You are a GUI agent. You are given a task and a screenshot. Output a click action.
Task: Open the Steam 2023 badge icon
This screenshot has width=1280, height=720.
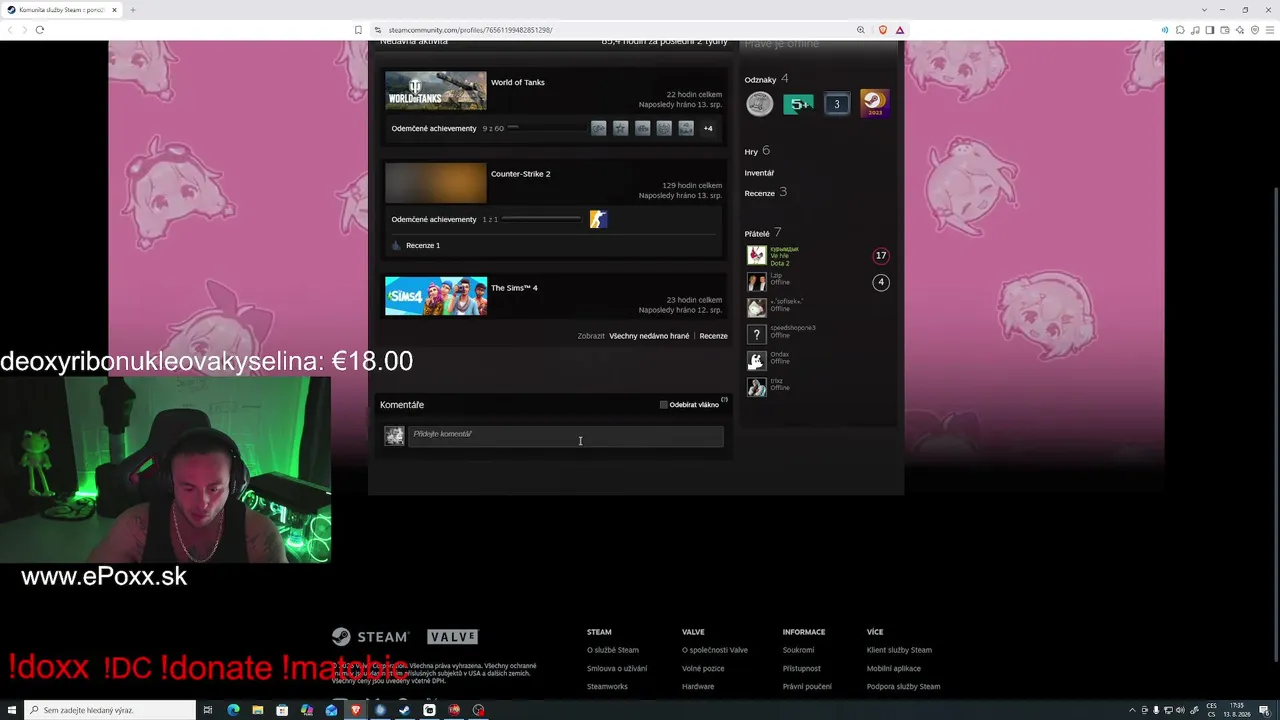click(874, 103)
